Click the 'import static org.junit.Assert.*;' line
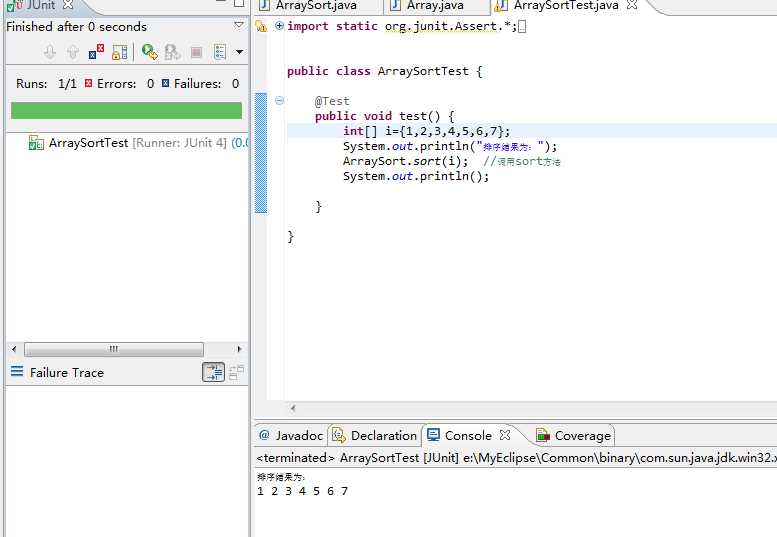Screen dimensions: 777x537 402,26
